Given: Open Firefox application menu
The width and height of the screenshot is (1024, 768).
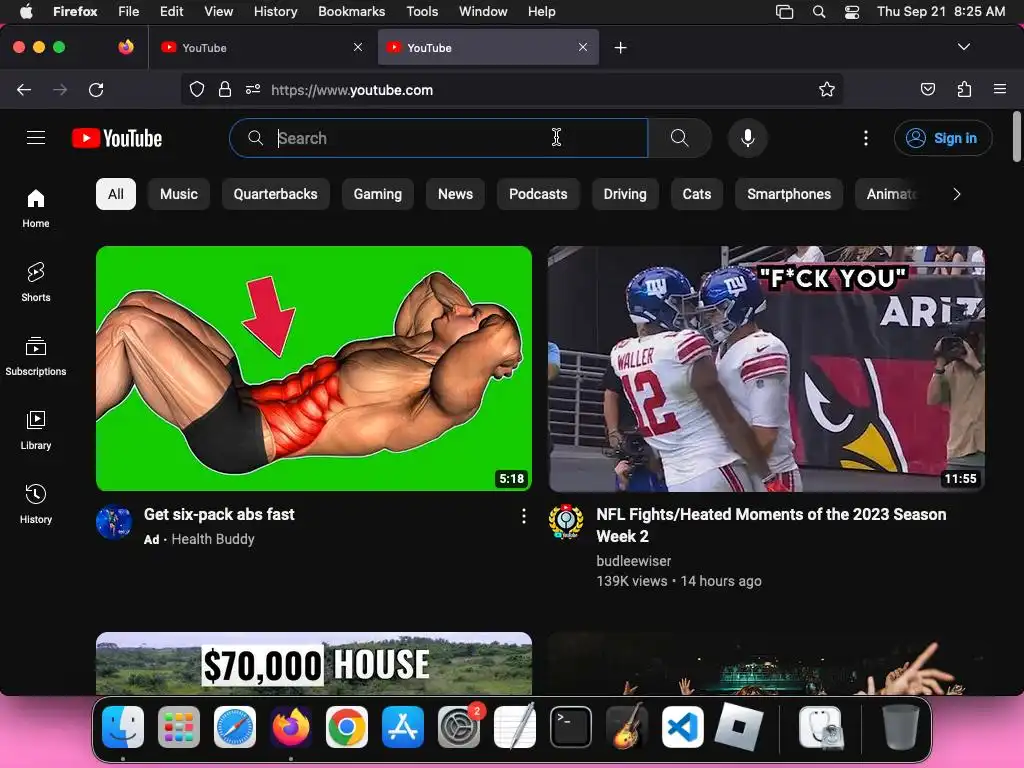Looking at the screenshot, I should [x=1000, y=89].
